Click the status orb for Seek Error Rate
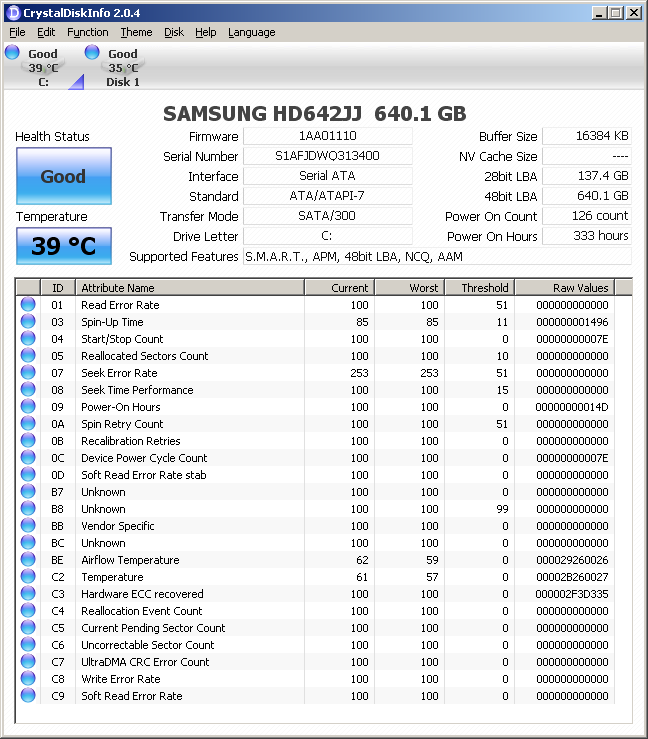 click(28, 372)
